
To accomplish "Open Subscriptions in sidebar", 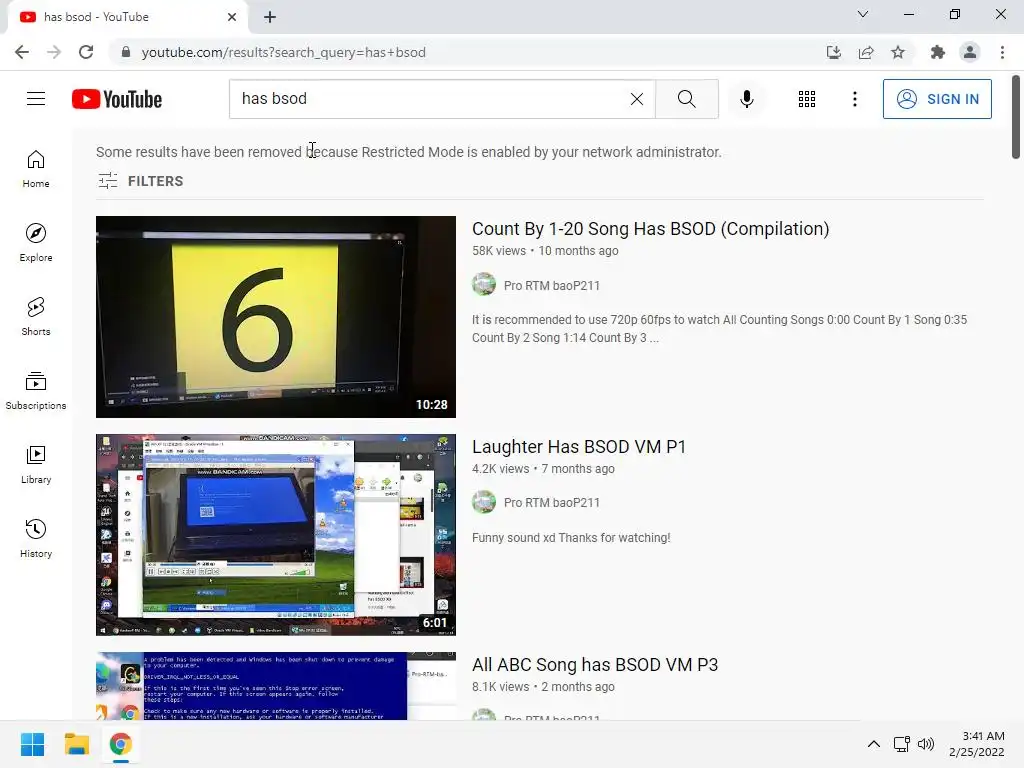I will tap(36, 391).
